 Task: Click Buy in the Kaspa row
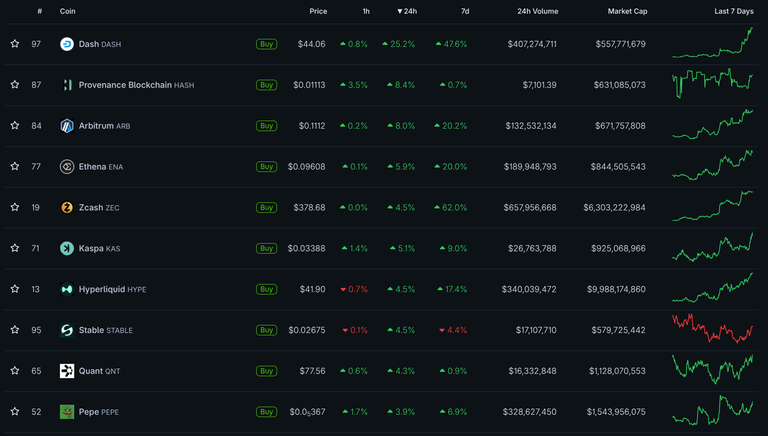tap(266, 248)
